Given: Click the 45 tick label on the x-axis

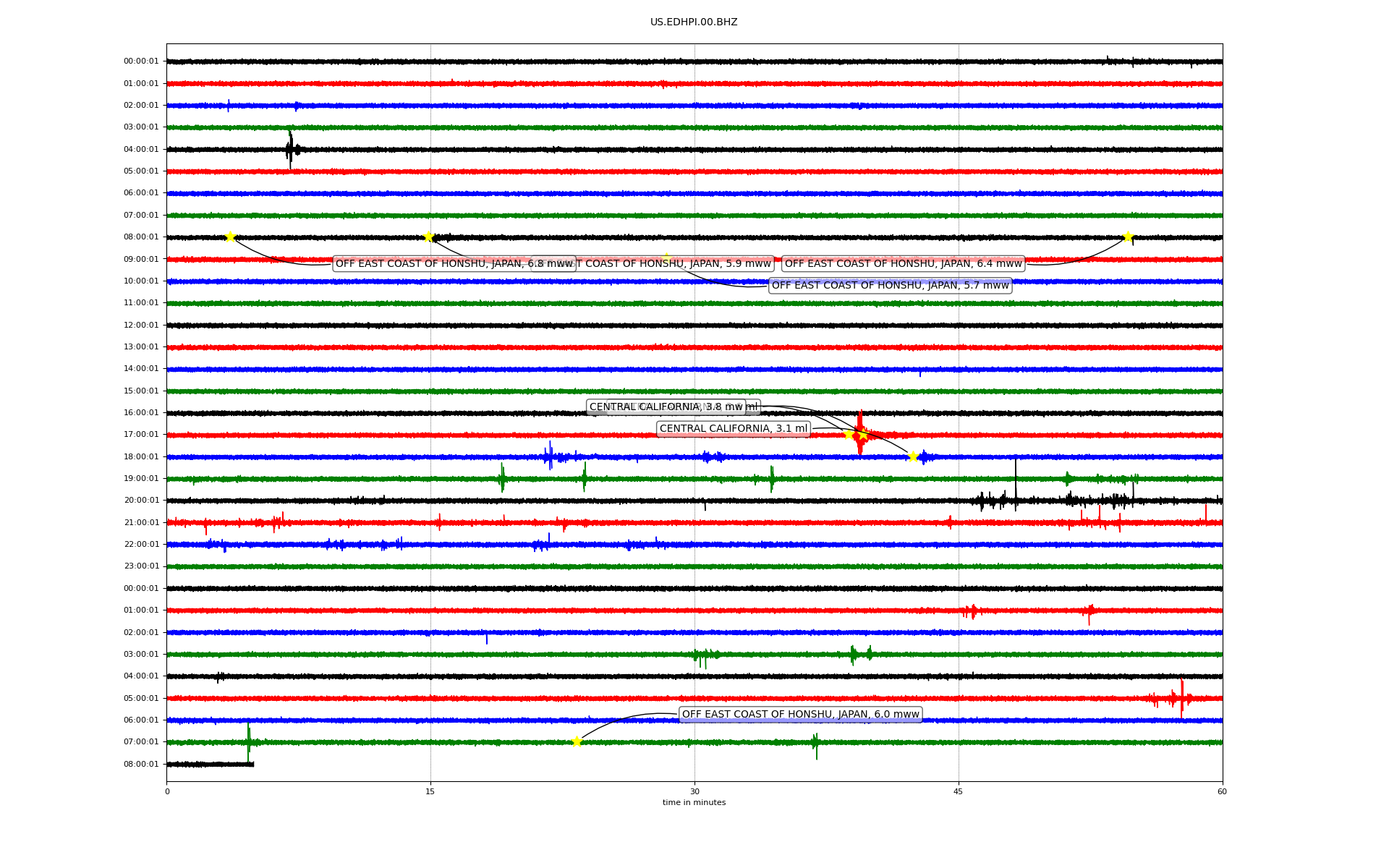Looking at the screenshot, I should click(959, 791).
